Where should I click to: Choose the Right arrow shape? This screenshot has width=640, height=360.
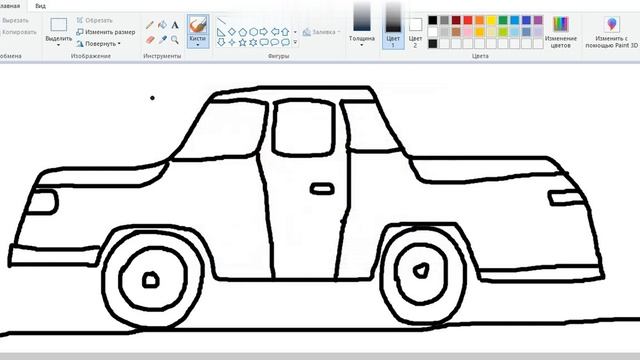(x=264, y=32)
